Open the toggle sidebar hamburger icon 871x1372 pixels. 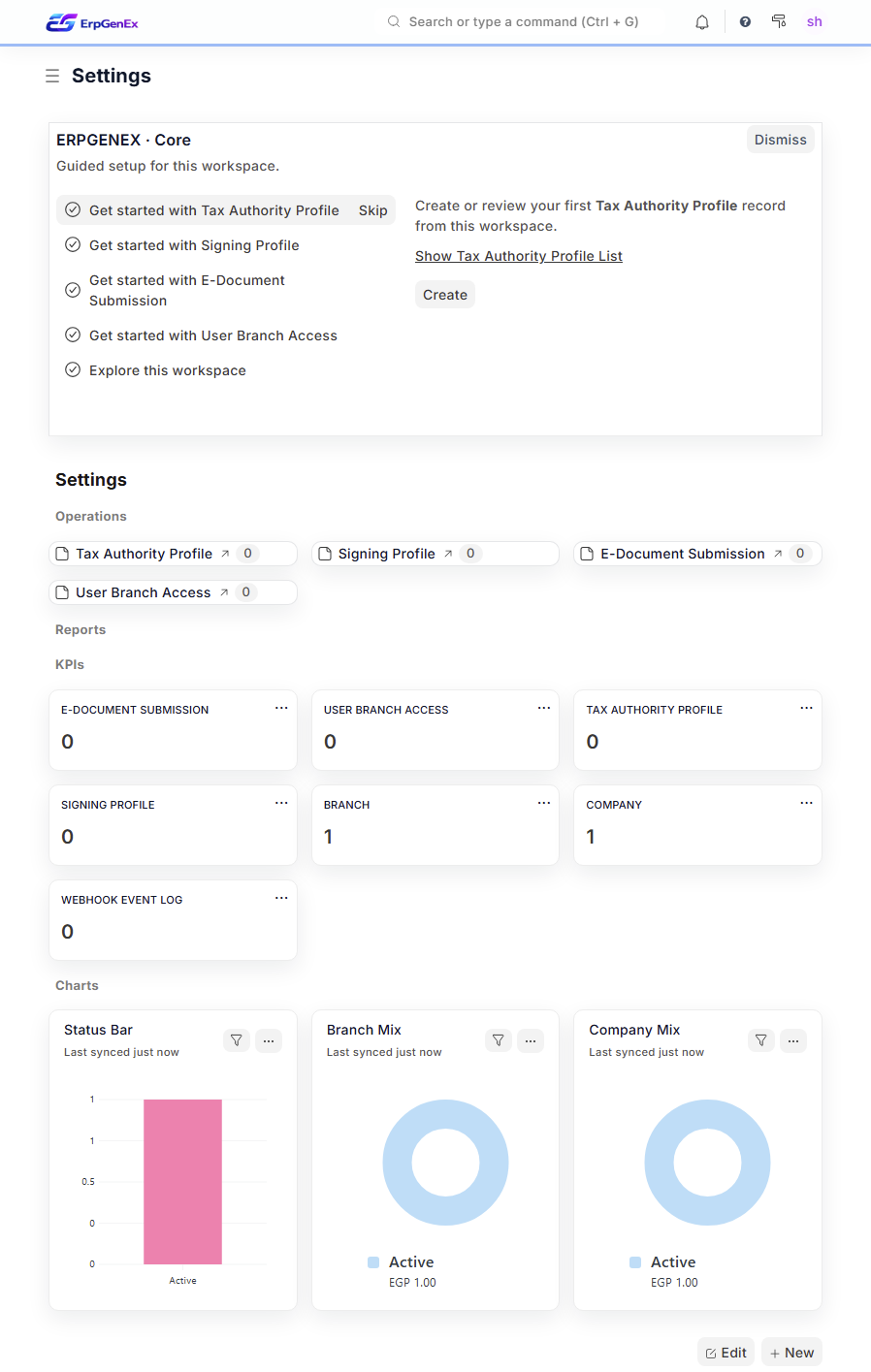(x=52, y=76)
